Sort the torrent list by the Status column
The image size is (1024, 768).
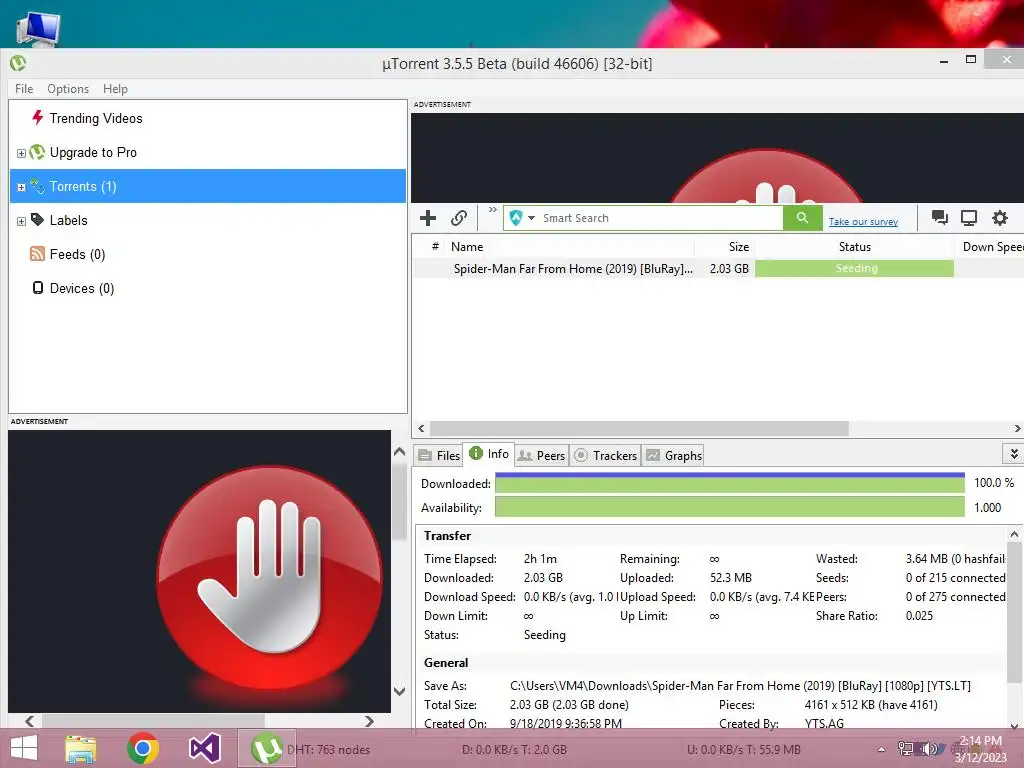[x=854, y=247]
